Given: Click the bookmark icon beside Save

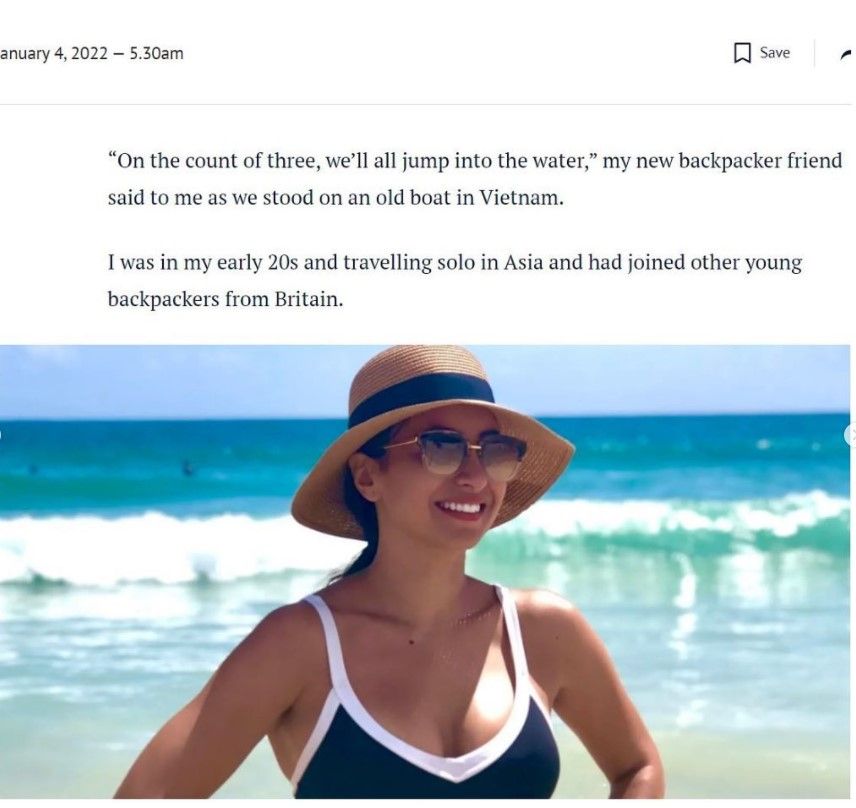Looking at the screenshot, I should point(742,53).
